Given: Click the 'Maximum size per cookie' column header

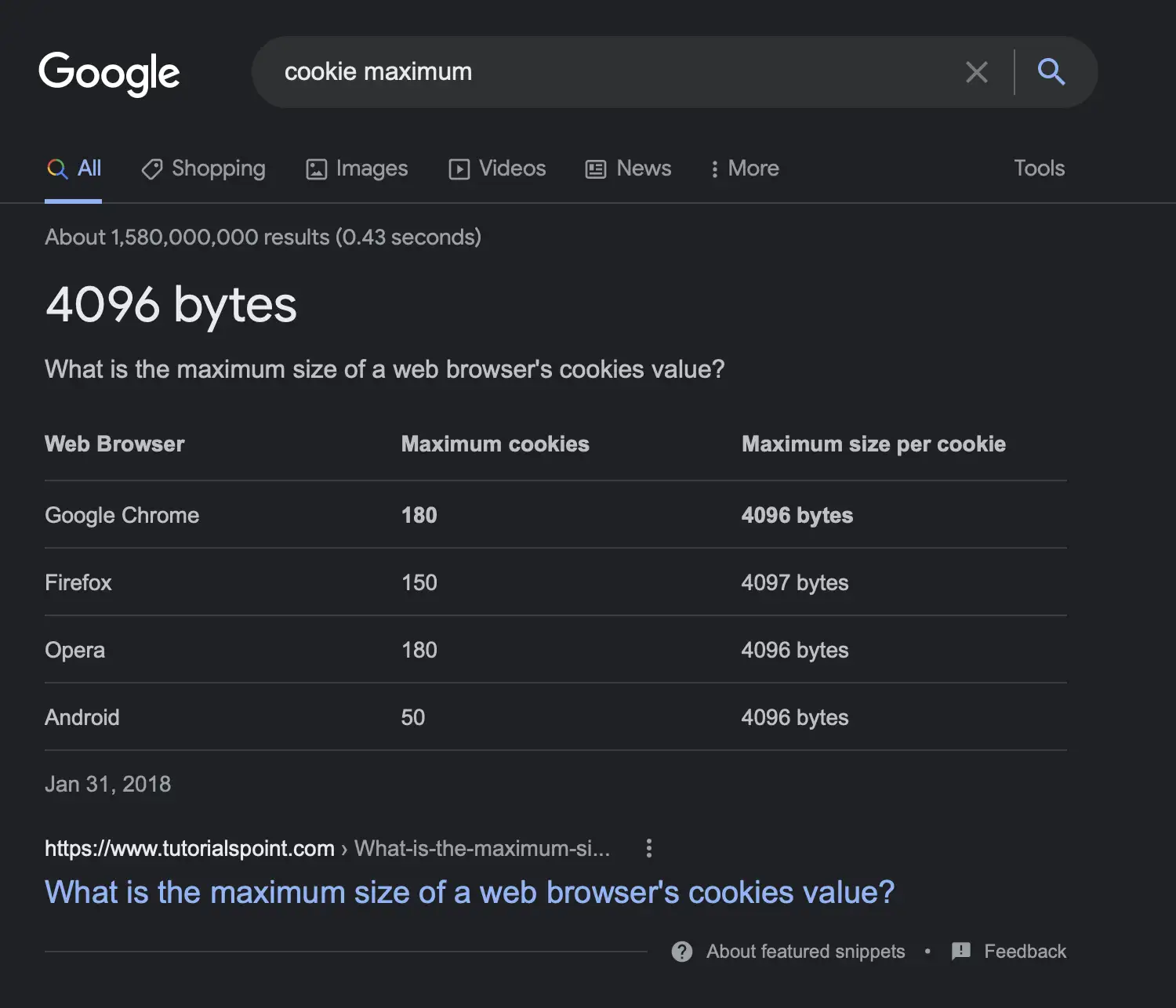Looking at the screenshot, I should pos(873,444).
